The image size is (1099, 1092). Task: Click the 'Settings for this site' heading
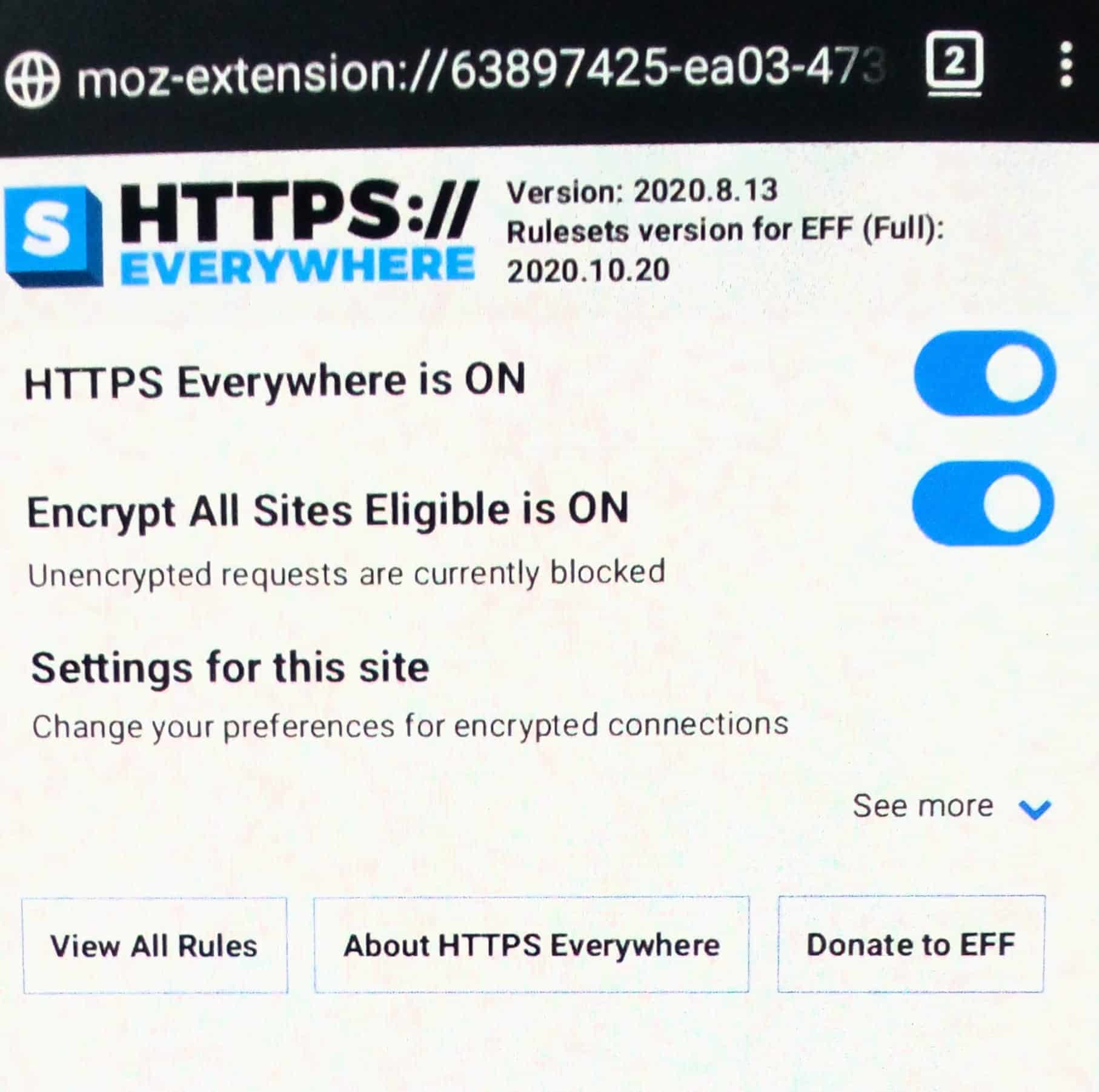[230, 668]
